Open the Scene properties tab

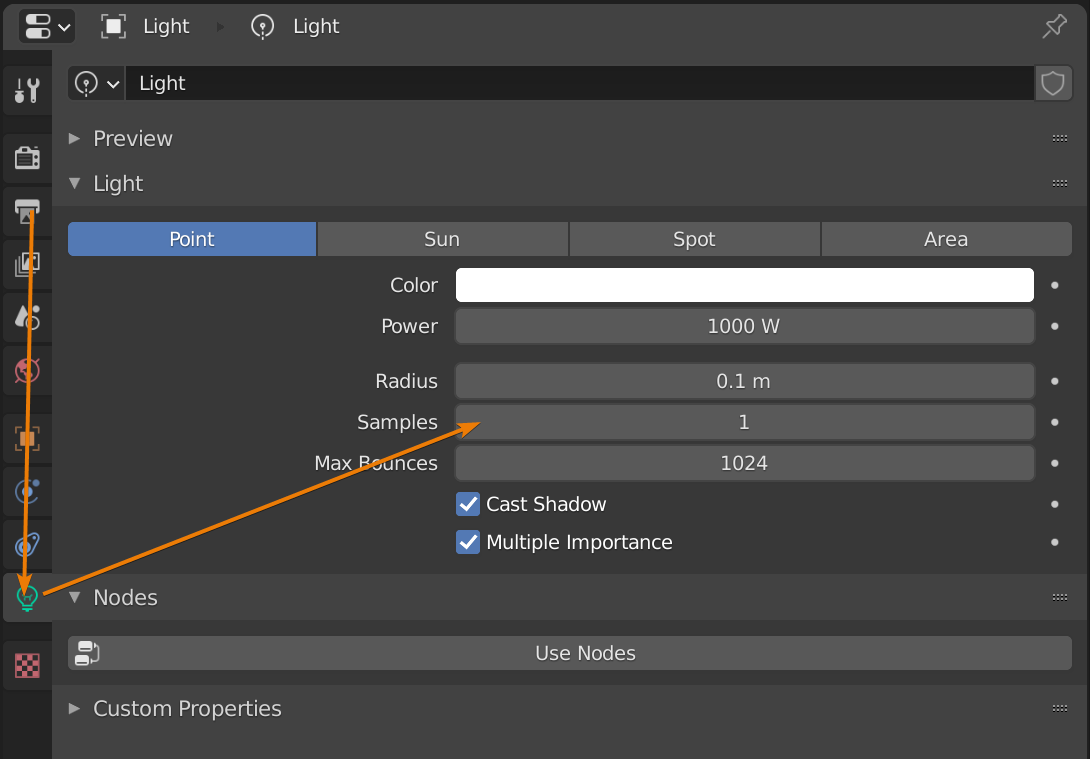[27, 317]
